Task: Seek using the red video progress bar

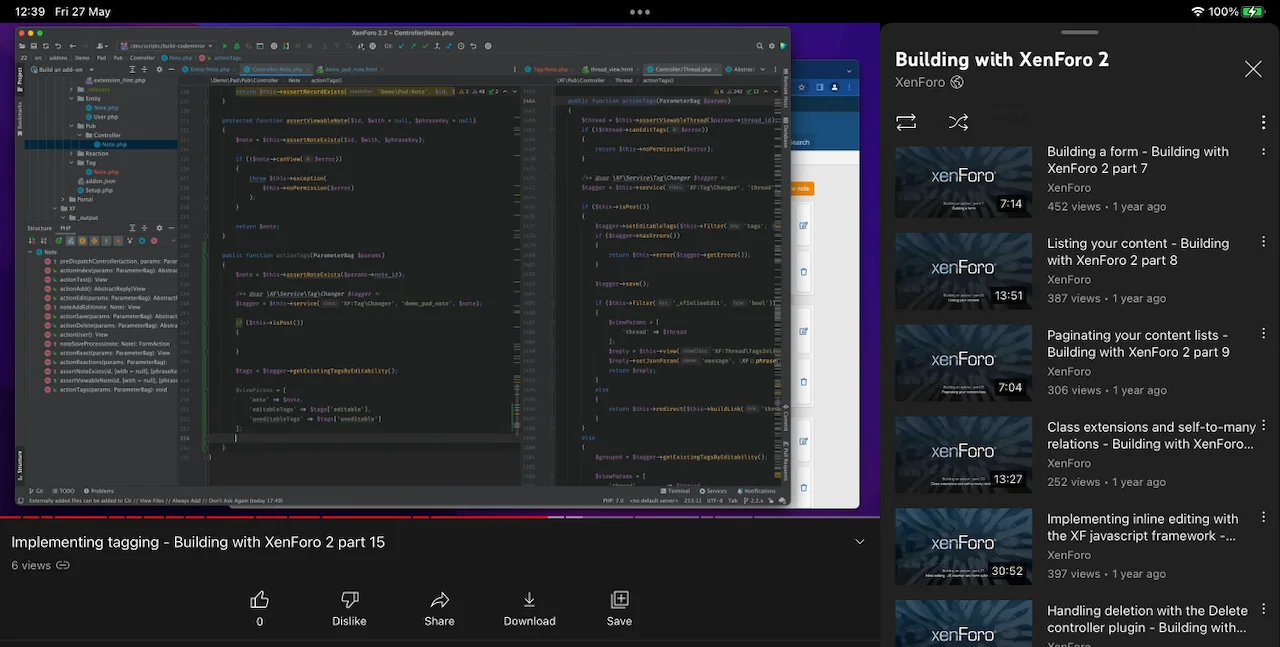Action: pos(440,517)
